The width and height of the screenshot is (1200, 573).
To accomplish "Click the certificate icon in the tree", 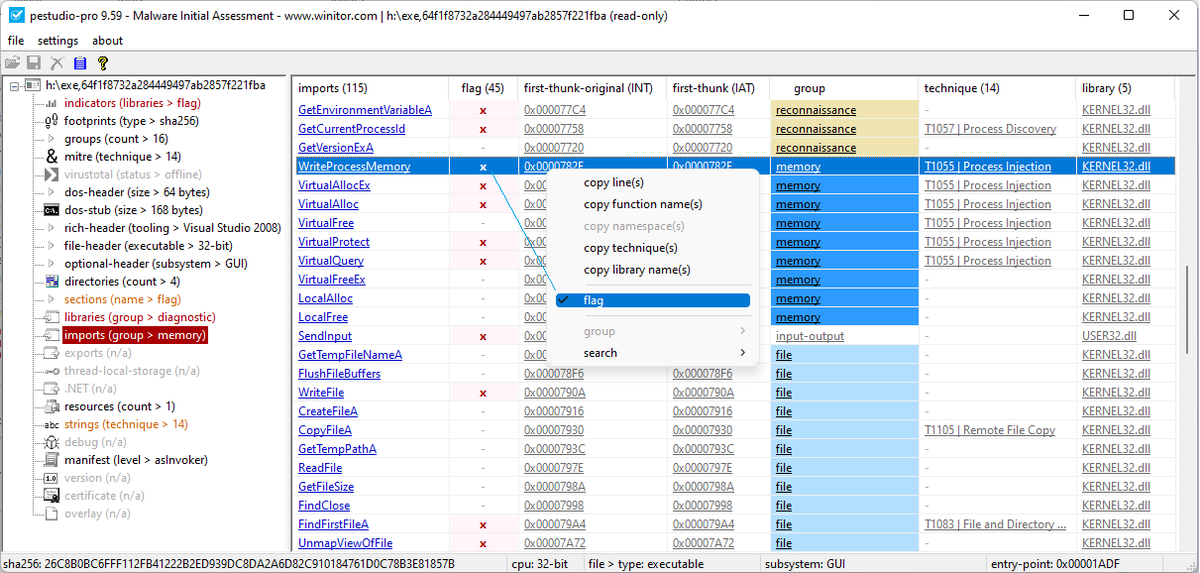I will 52,496.
